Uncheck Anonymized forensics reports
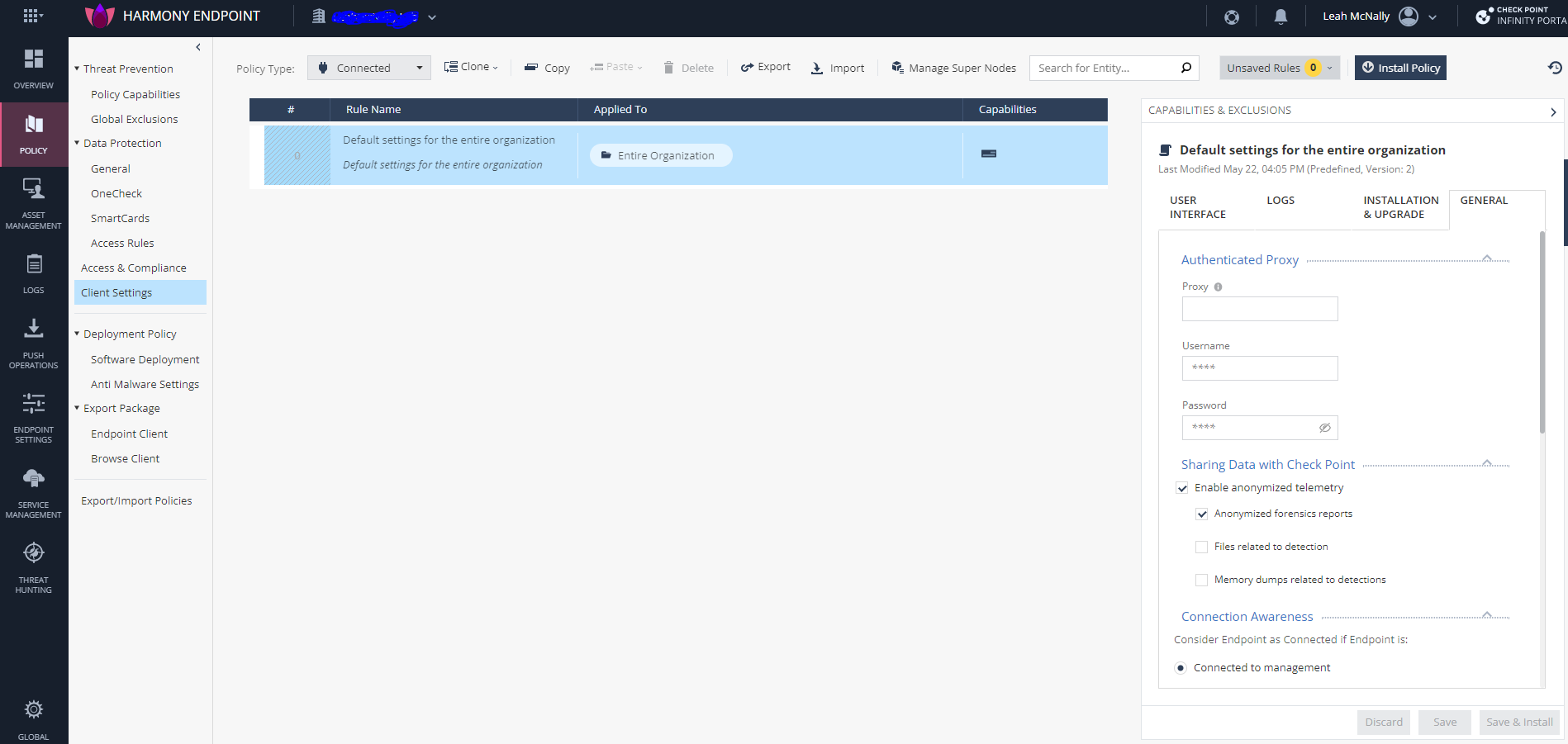The width and height of the screenshot is (1568, 744). point(1202,514)
